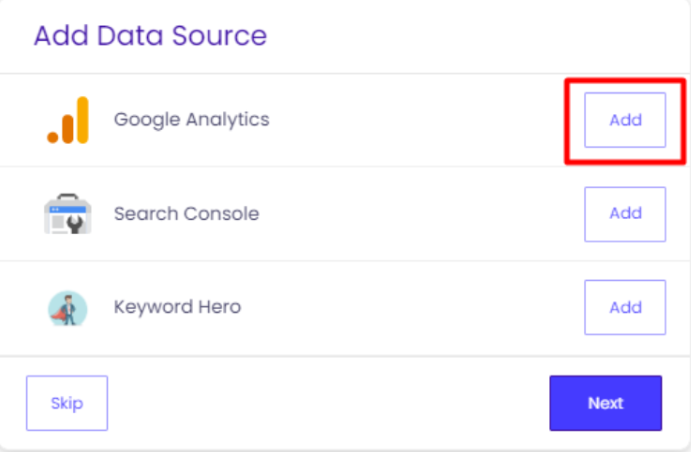The width and height of the screenshot is (691, 452).
Task: Select the Search Console text label
Action: click(x=186, y=213)
